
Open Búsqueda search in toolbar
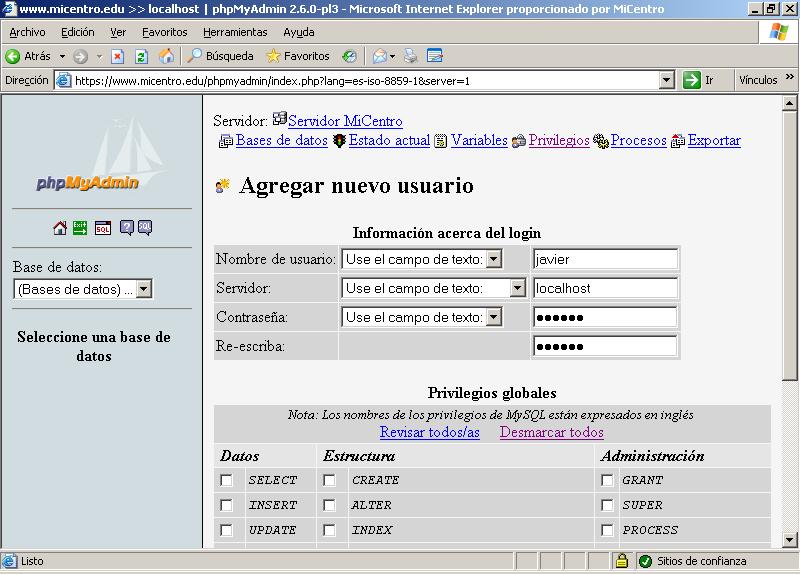pos(220,56)
